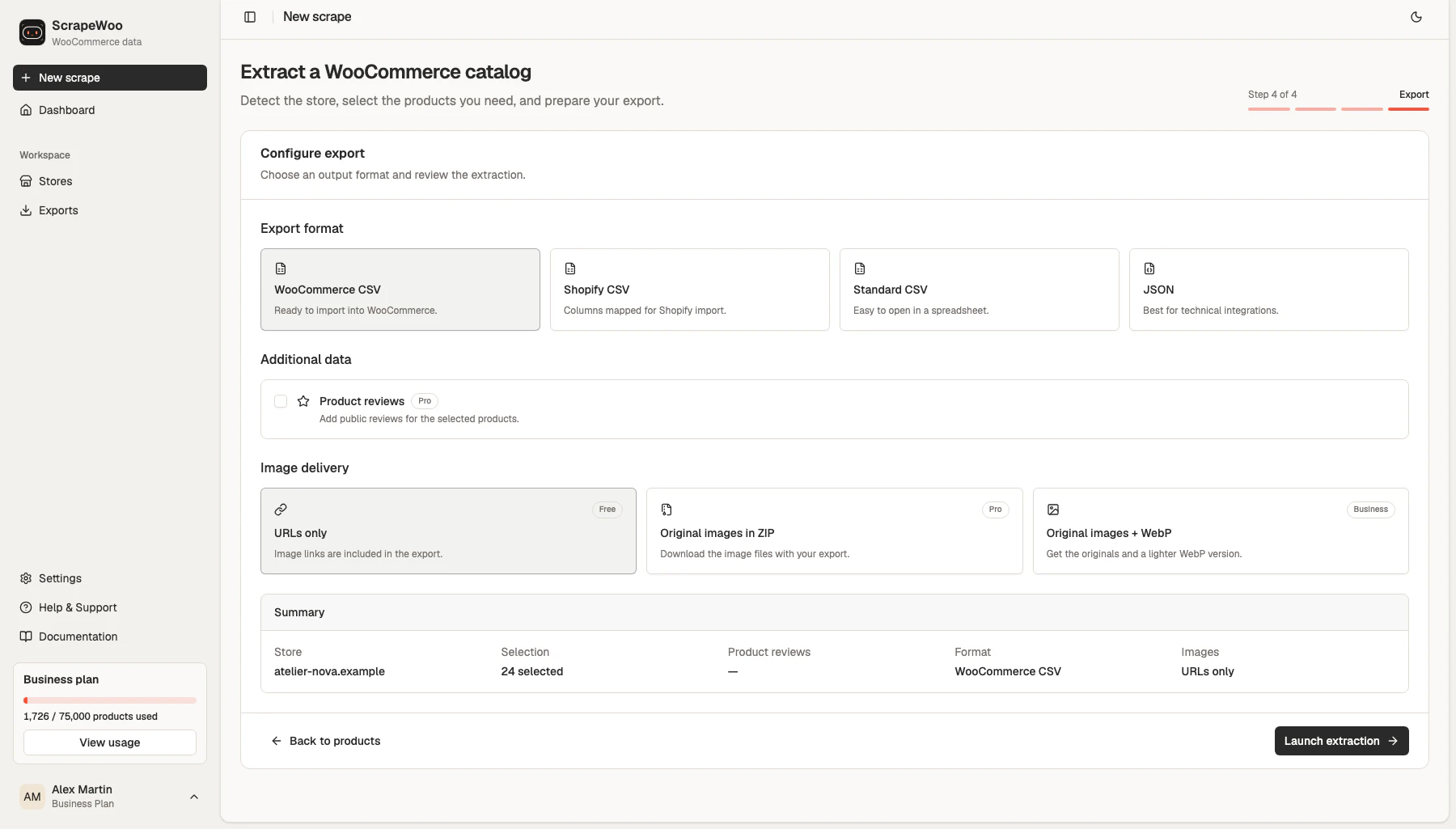Click the Standard CSV file icon

point(860,269)
